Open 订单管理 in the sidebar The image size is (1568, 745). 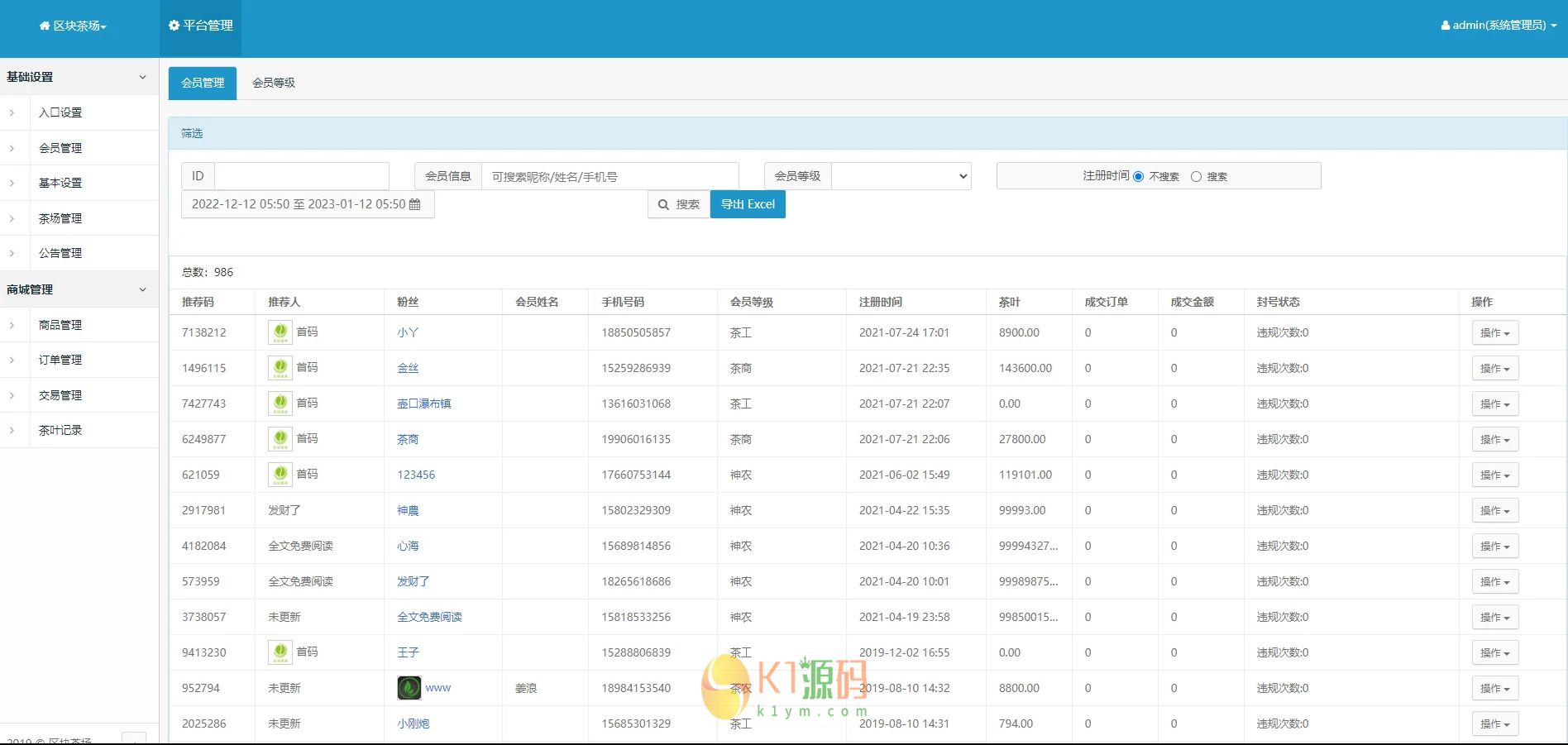60,360
